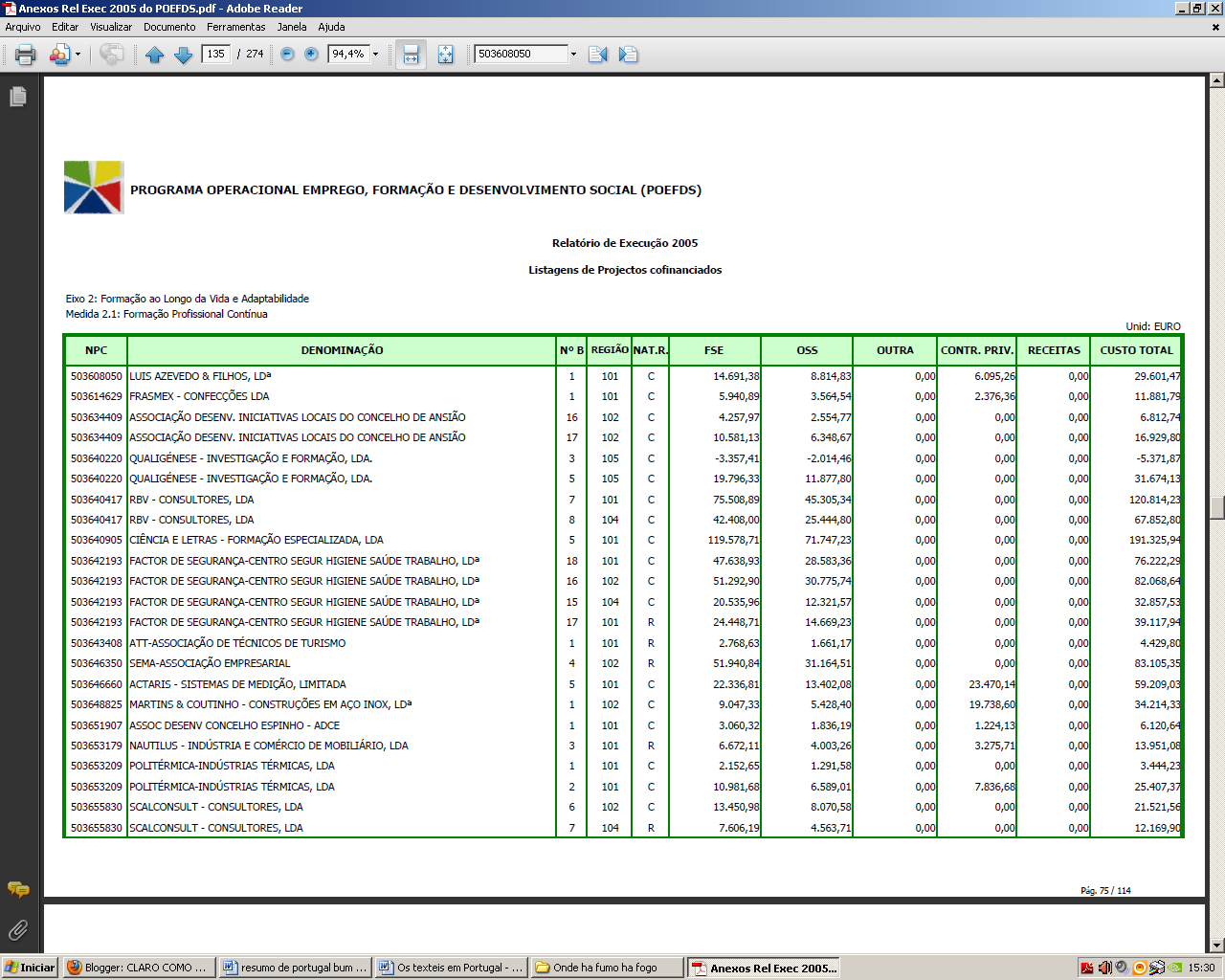Click the DENOMINAÇÃO column header

click(x=342, y=350)
